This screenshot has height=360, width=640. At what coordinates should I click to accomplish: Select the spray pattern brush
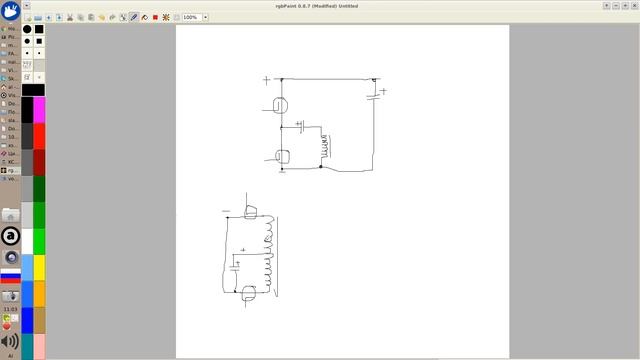pyautogui.click(x=27, y=65)
